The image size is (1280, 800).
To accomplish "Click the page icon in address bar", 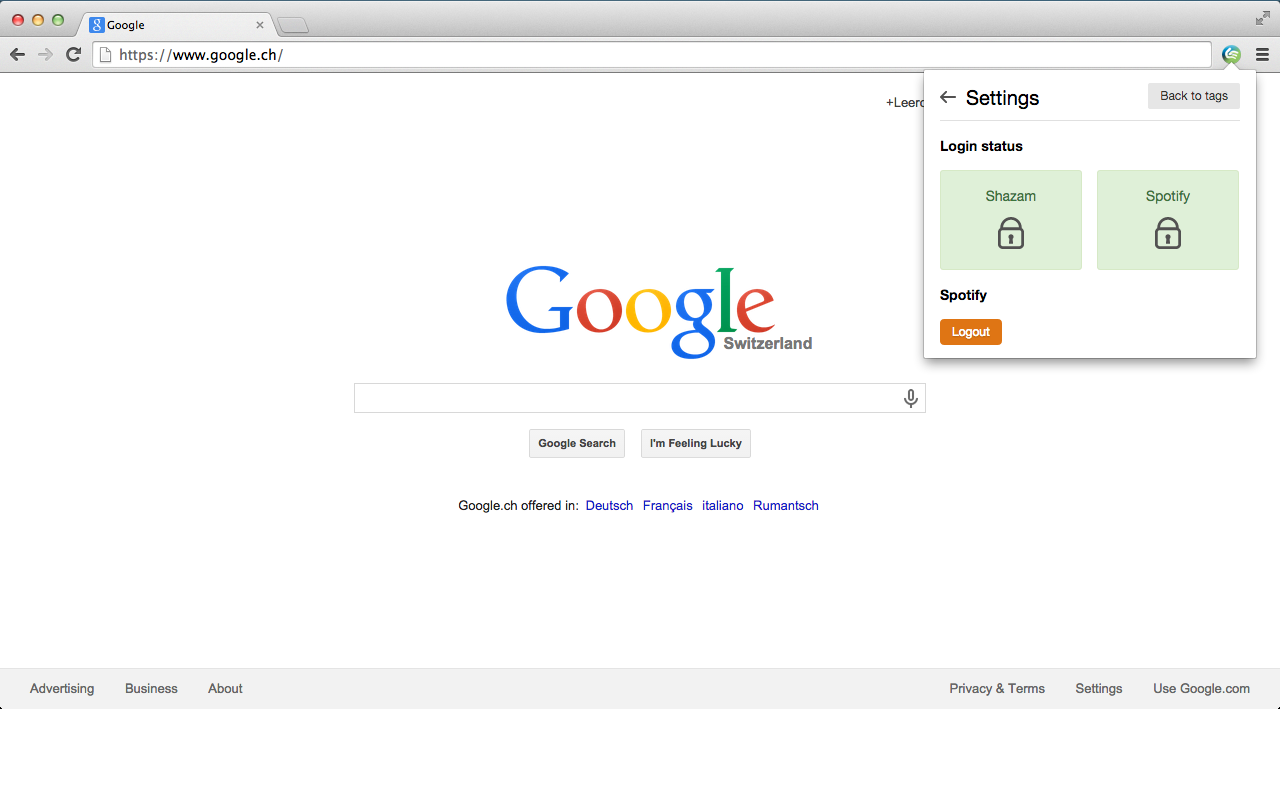I will (105, 55).
